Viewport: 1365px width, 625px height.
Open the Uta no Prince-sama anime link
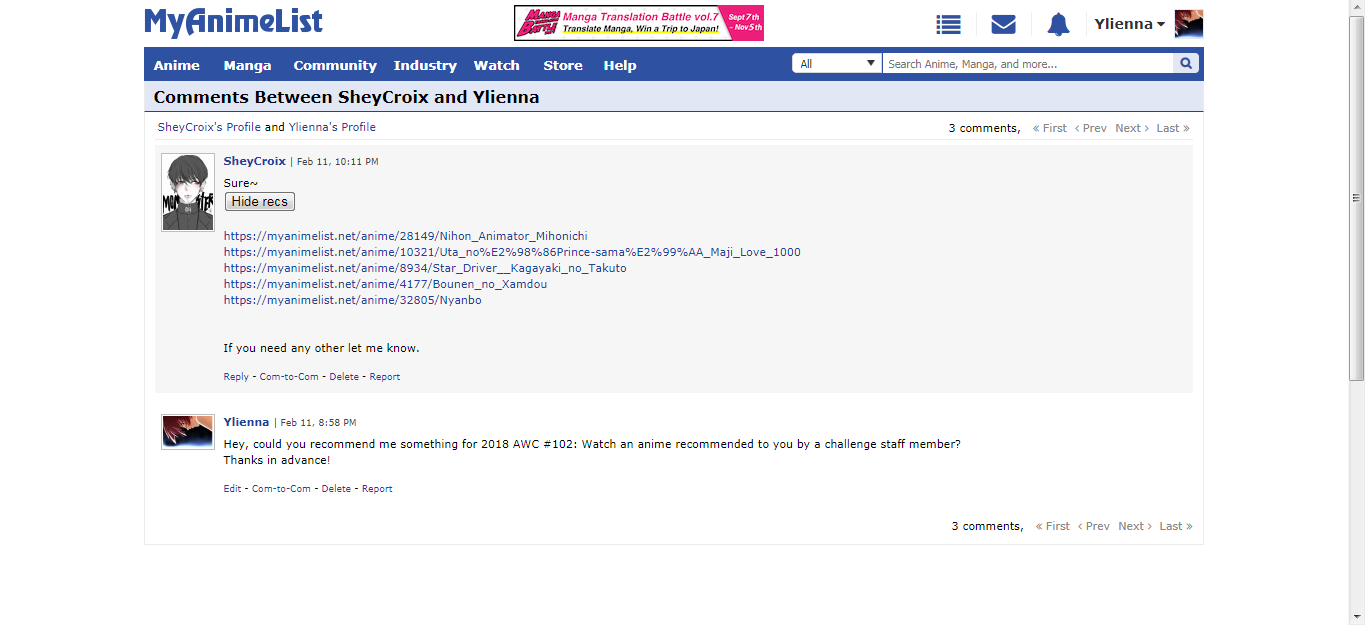512,252
